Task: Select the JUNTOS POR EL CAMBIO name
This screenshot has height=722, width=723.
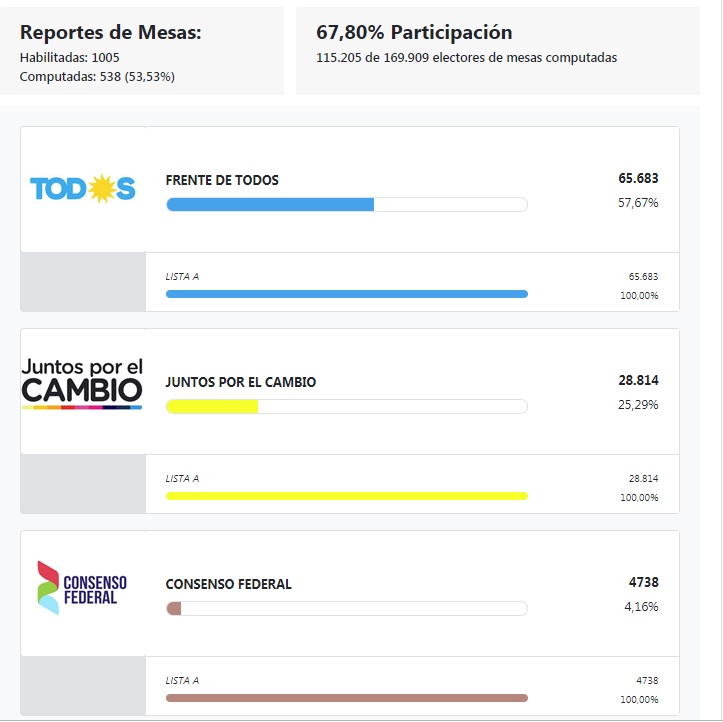Action: tap(240, 382)
